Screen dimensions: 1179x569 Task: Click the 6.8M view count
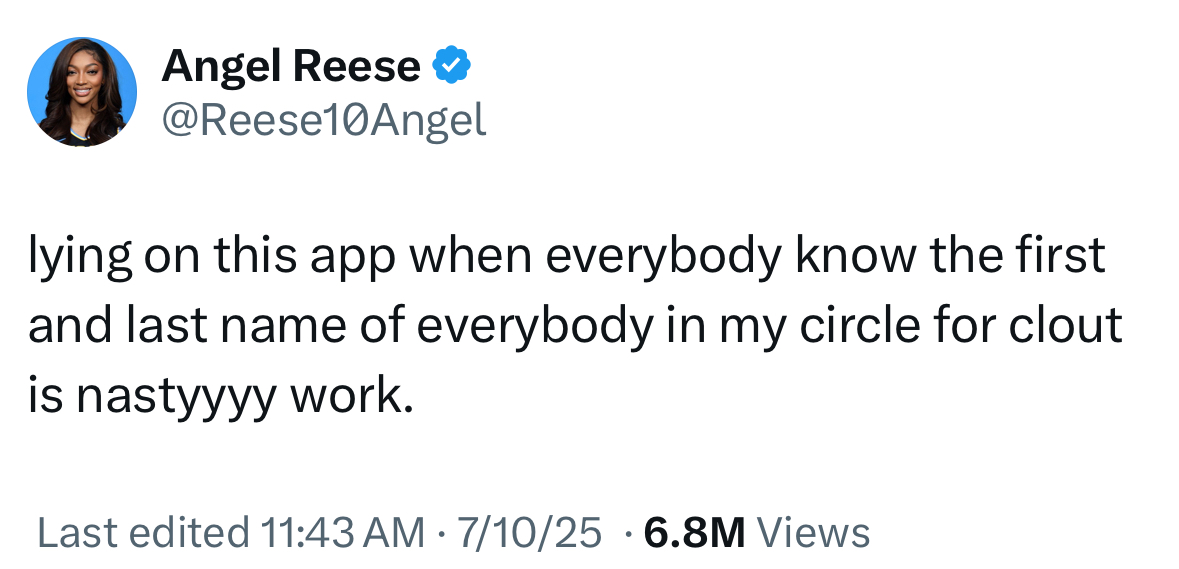(x=694, y=532)
